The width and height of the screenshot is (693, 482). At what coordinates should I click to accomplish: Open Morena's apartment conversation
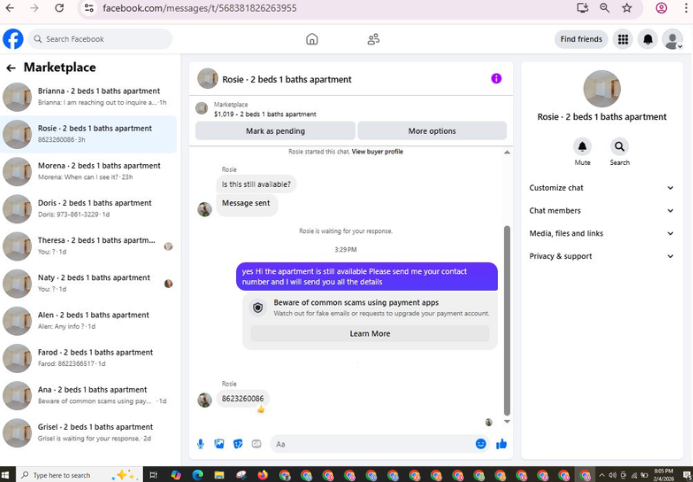click(x=88, y=171)
